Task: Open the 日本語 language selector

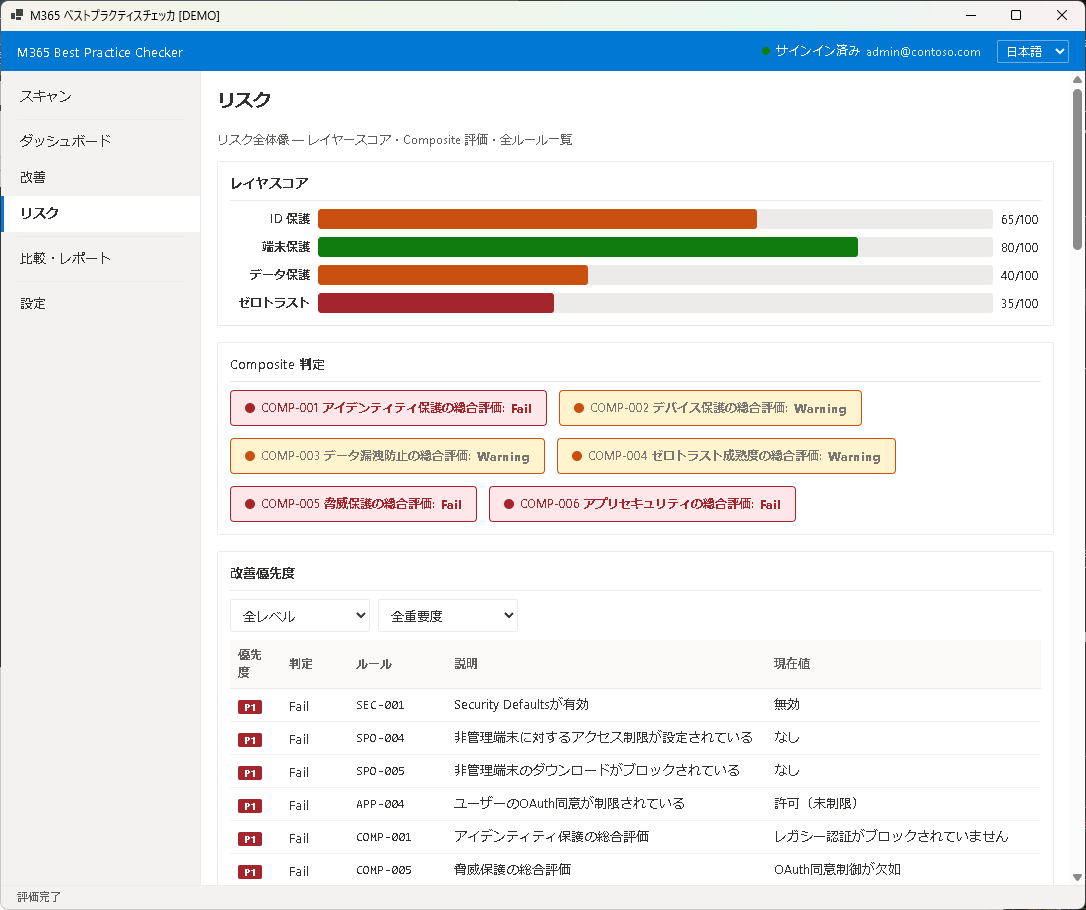Action: [x=1032, y=51]
